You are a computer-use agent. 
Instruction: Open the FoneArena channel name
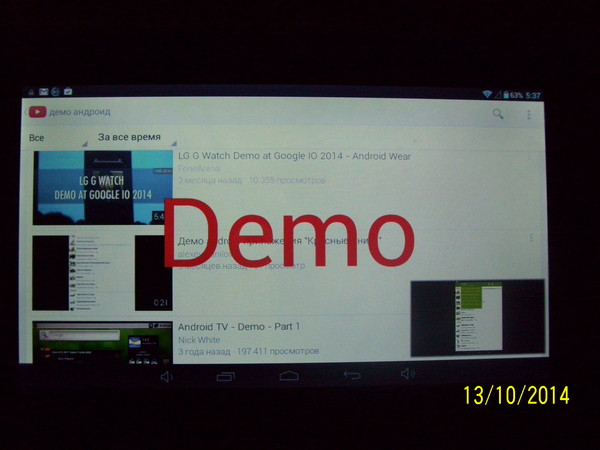point(199,168)
